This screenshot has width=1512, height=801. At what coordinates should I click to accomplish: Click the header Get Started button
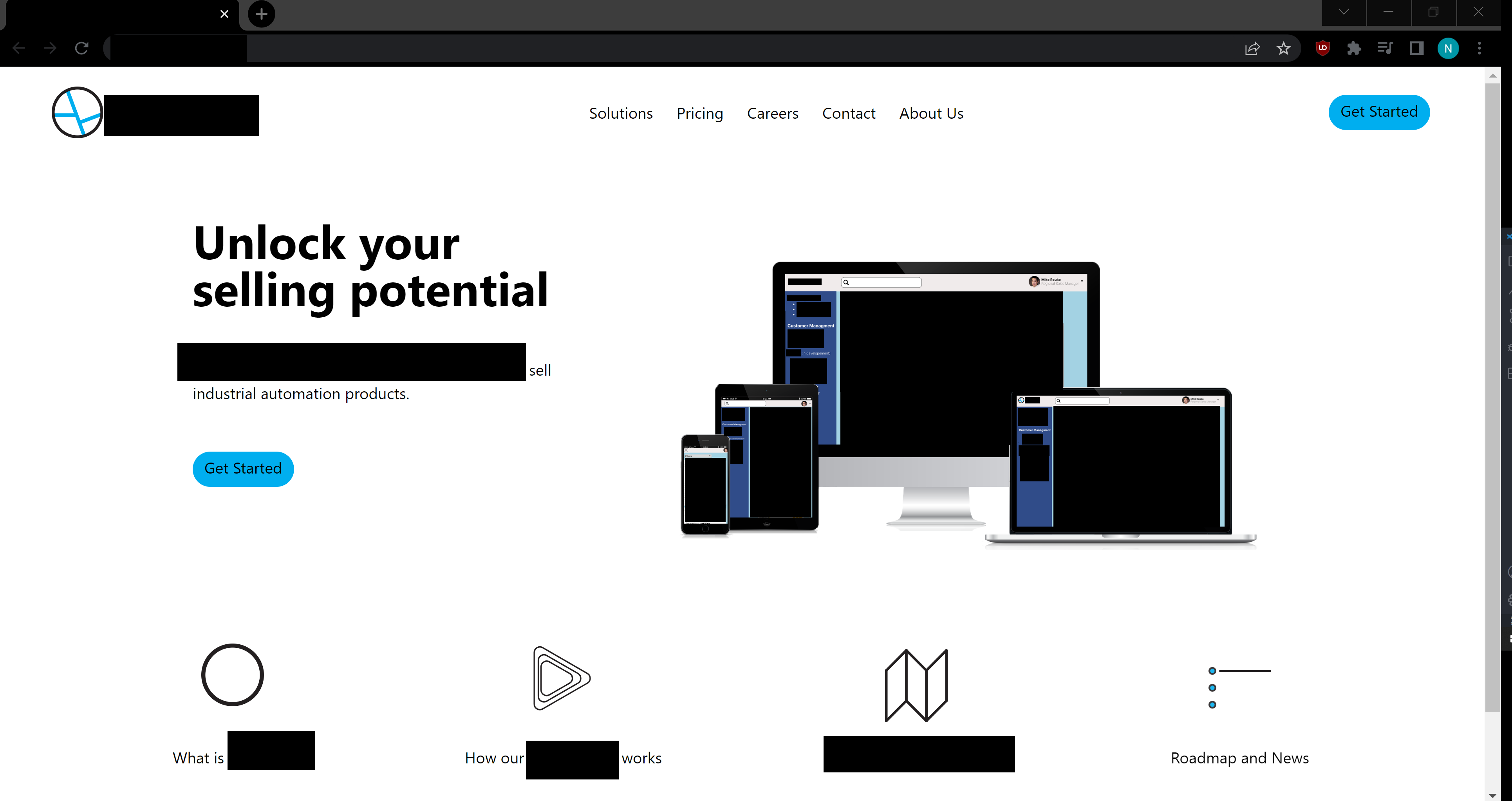click(1378, 111)
